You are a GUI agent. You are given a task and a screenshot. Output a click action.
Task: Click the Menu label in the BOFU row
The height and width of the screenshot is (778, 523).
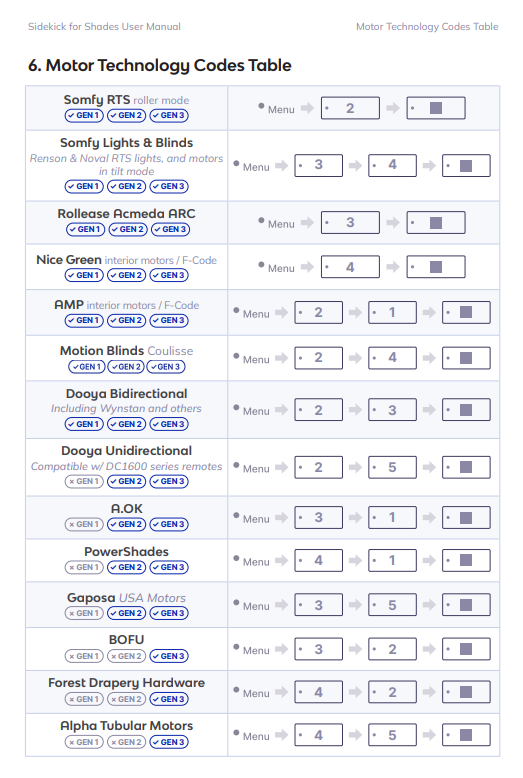coord(256,650)
